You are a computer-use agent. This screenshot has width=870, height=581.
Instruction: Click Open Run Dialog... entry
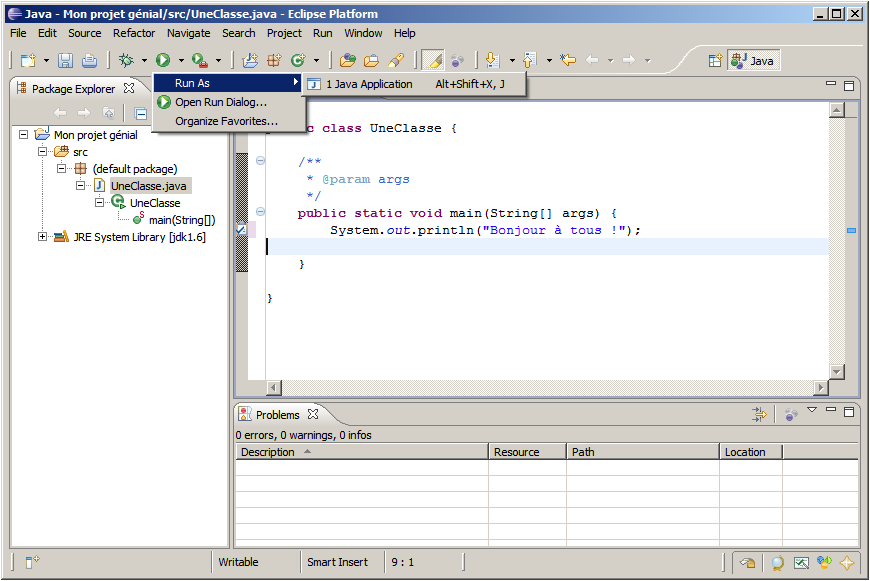220,102
